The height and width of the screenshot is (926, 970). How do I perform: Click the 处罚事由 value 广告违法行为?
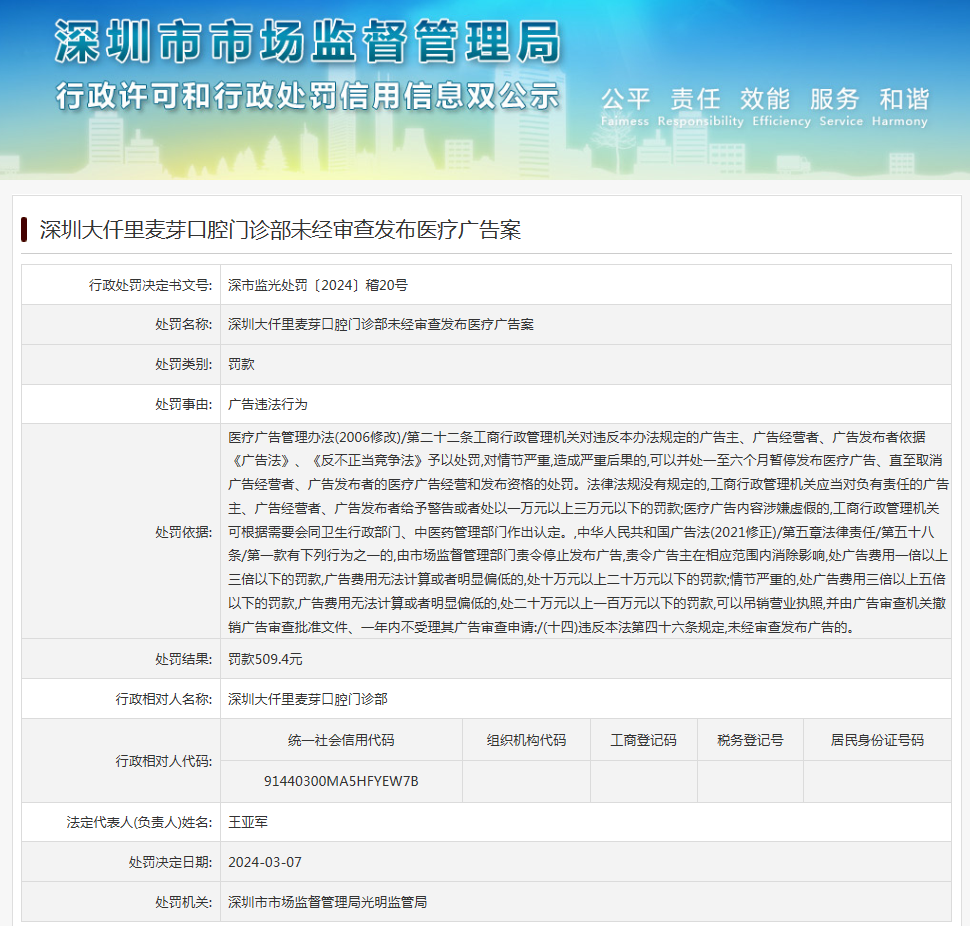pyautogui.click(x=268, y=405)
